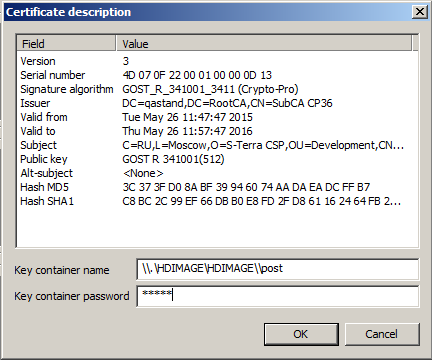Select the Public key row
Image resolution: width=432 pixels, height=360 pixels.
click(217, 159)
